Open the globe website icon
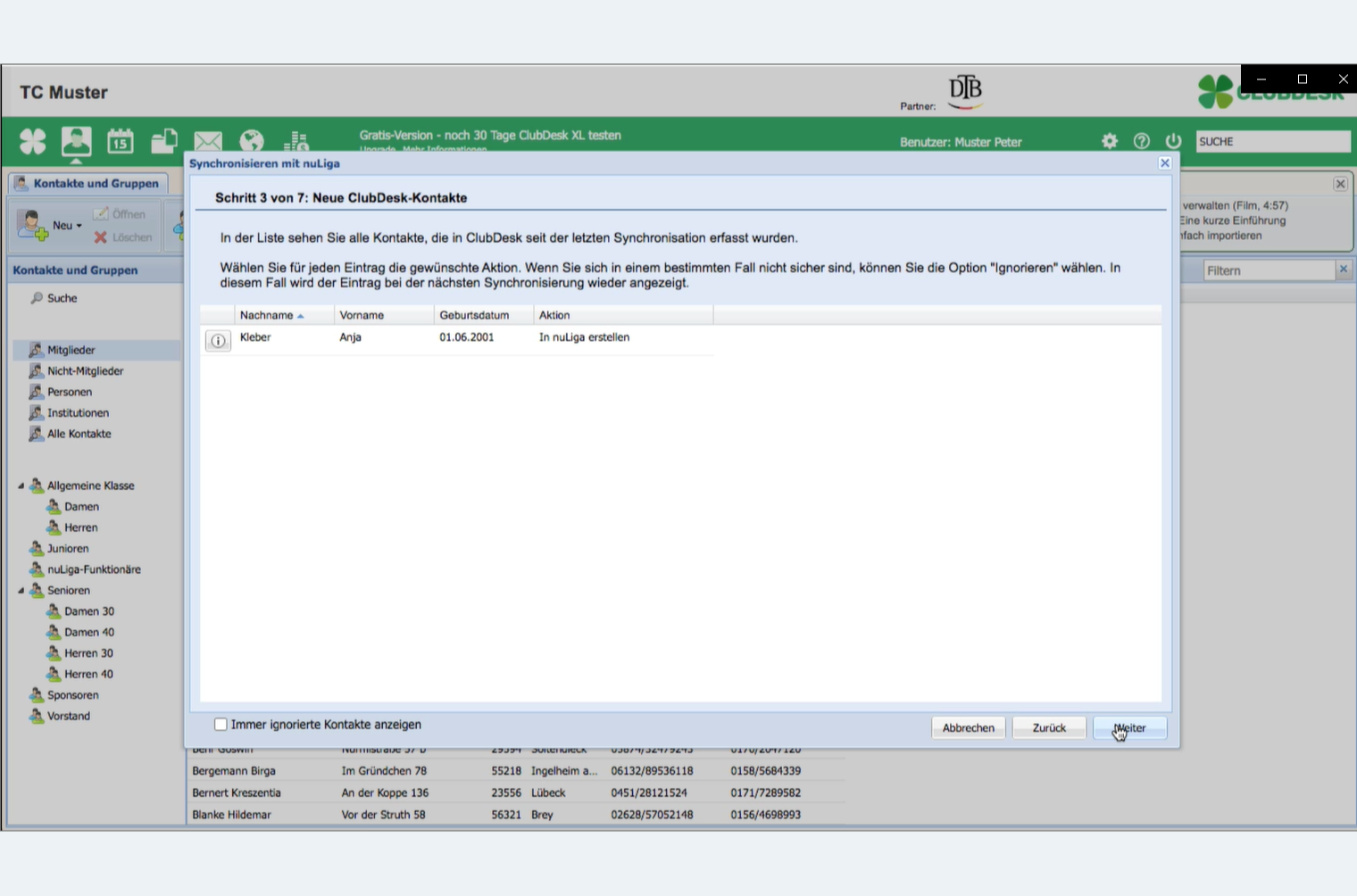Viewport: 1357px width, 896px height. click(x=252, y=141)
